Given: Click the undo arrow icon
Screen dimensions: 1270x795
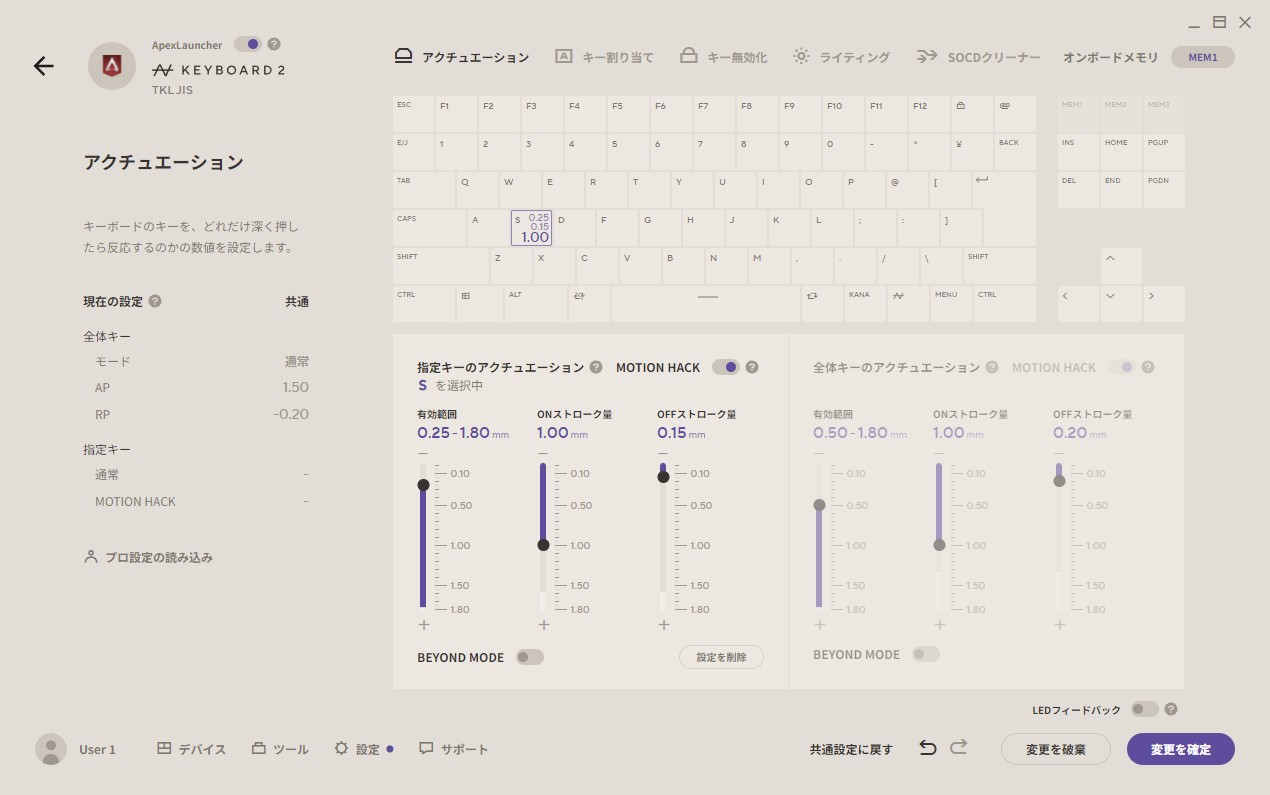Looking at the screenshot, I should [927, 746].
